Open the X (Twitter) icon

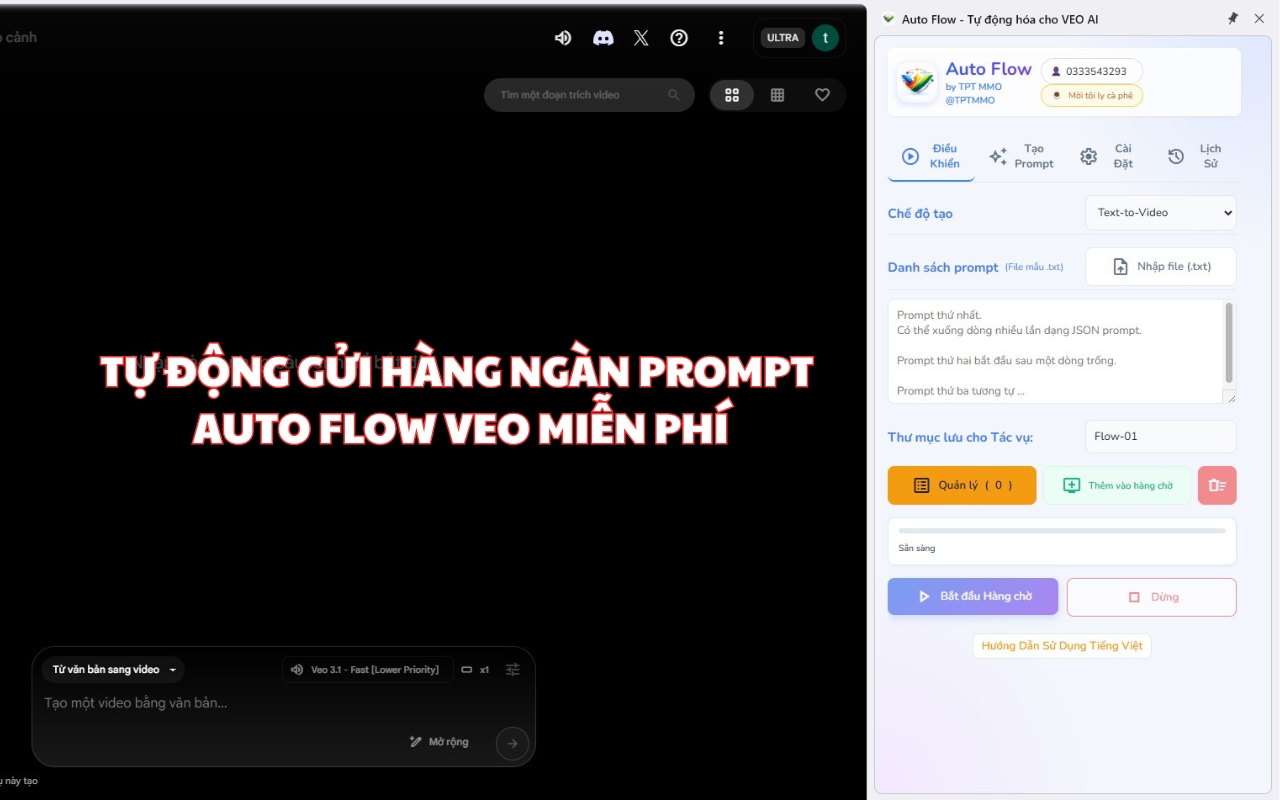click(641, 38)
